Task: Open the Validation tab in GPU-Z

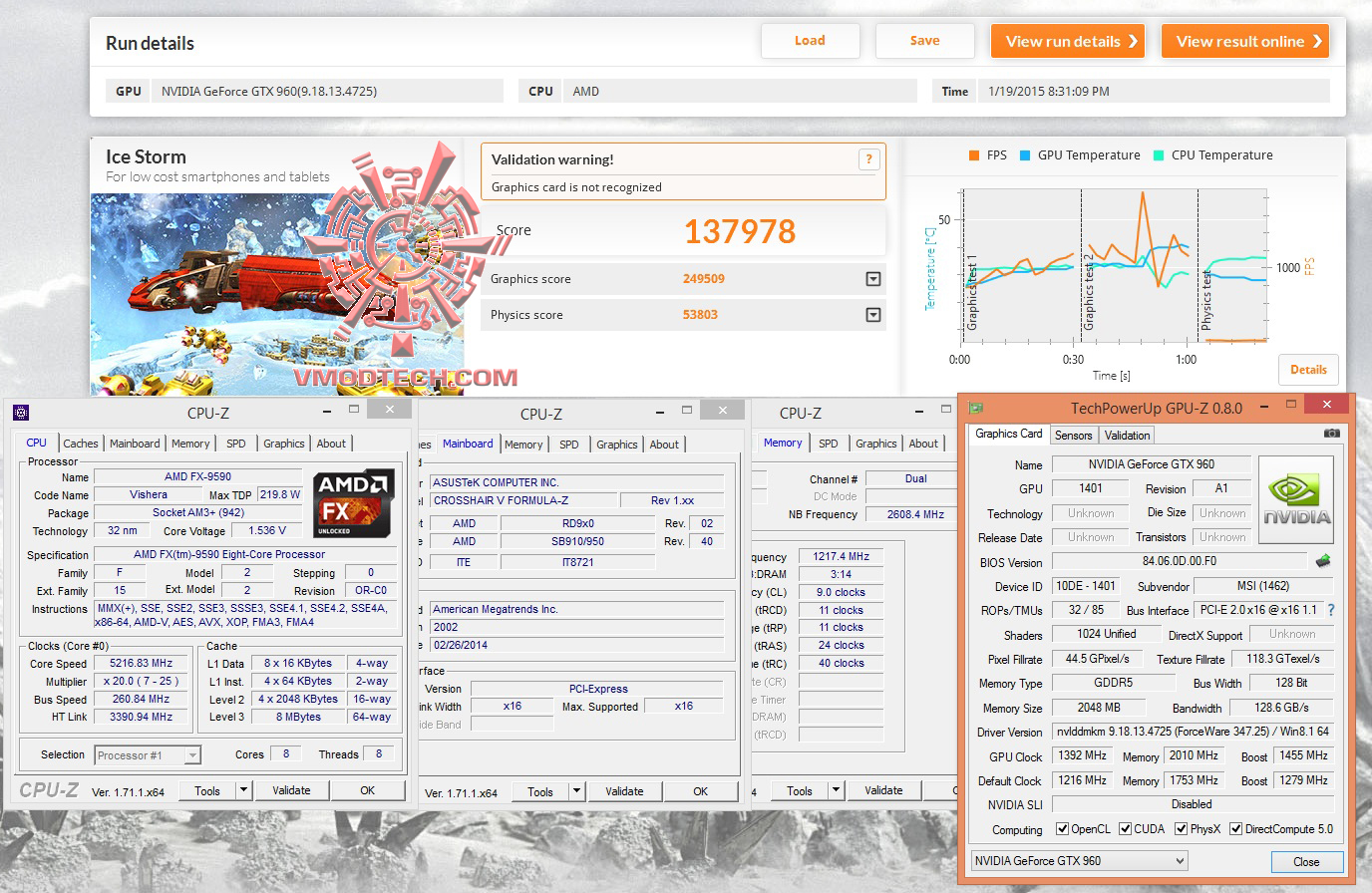Action: 1128,435
